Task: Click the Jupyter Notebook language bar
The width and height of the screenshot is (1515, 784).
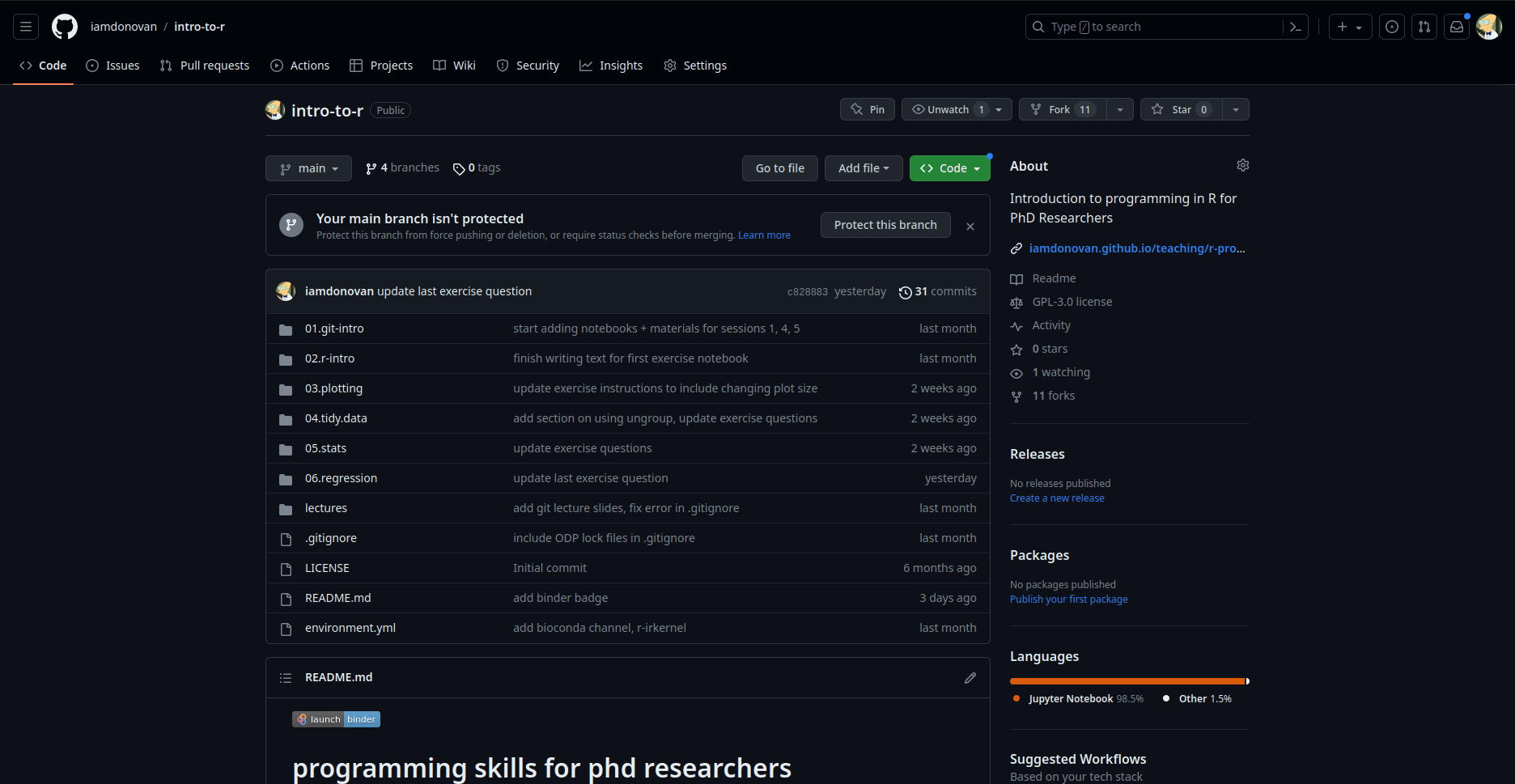Action: (1126, 681)
